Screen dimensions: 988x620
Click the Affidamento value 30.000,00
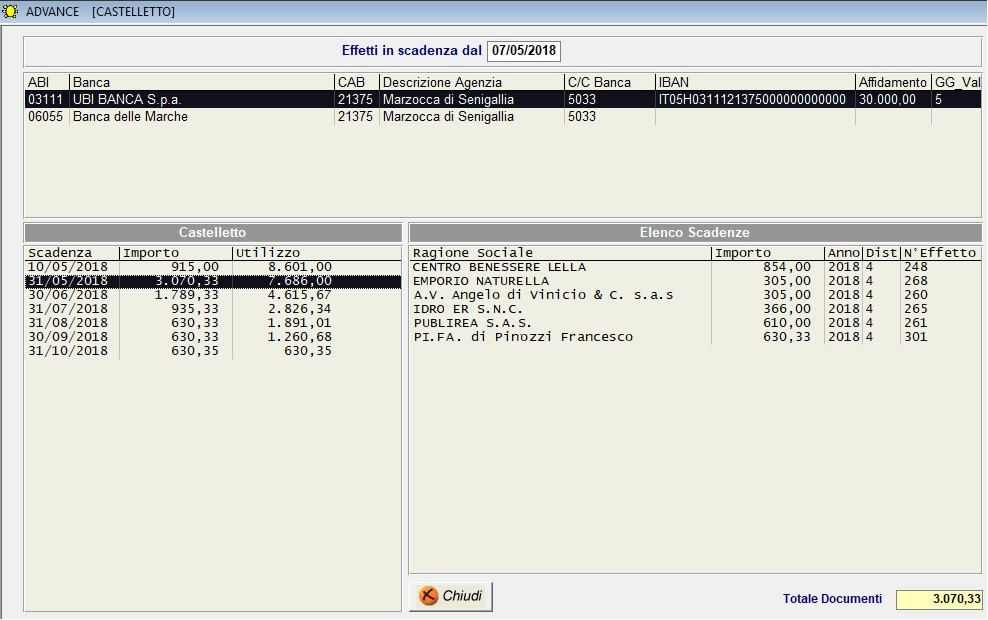887,100
